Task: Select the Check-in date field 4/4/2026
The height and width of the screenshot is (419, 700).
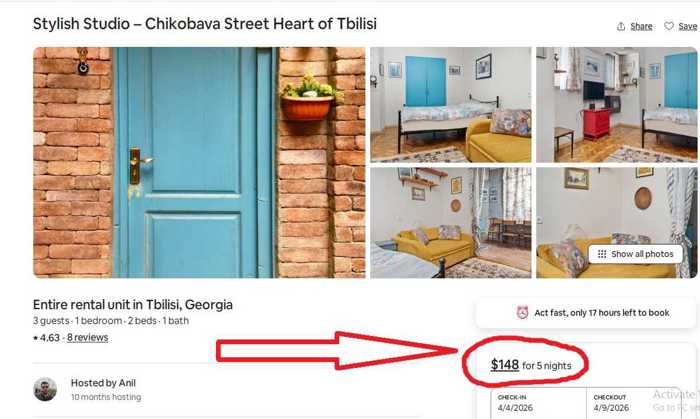Action: coord(538,403)
